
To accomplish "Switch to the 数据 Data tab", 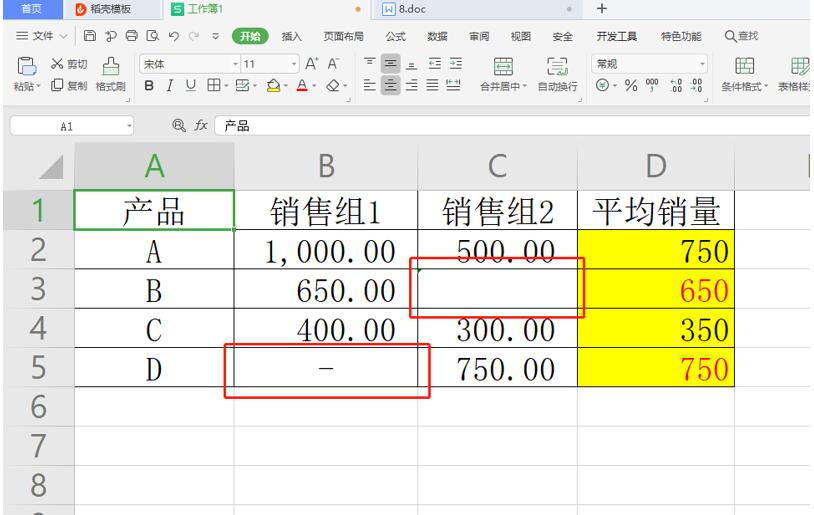I will (437, 36).
